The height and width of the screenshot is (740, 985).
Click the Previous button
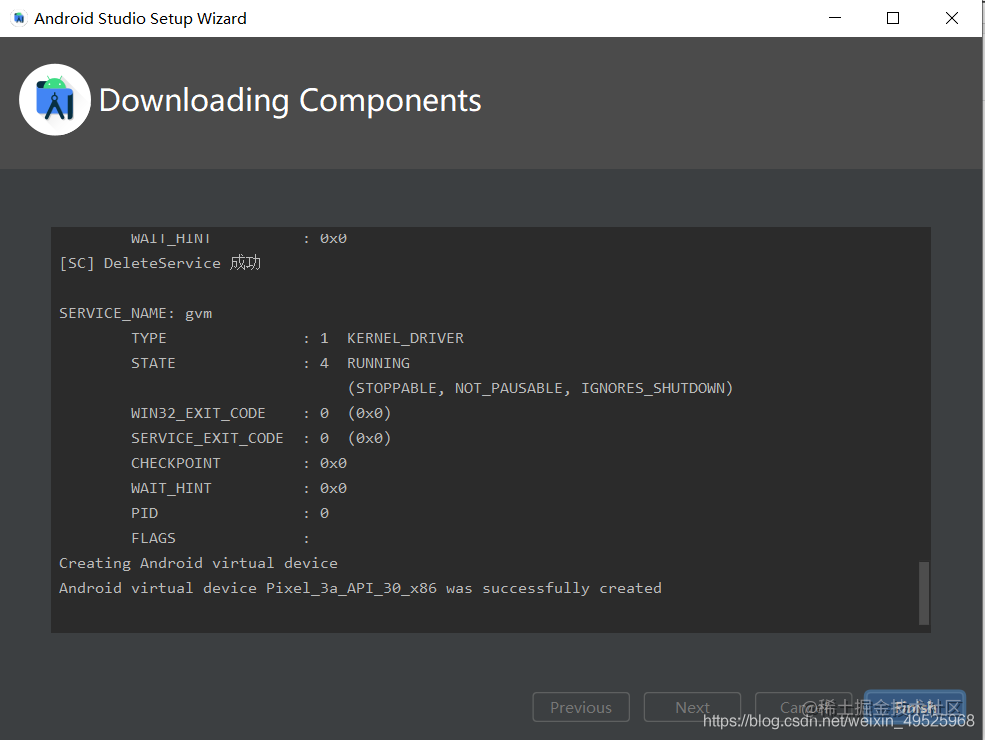[580, 707]
